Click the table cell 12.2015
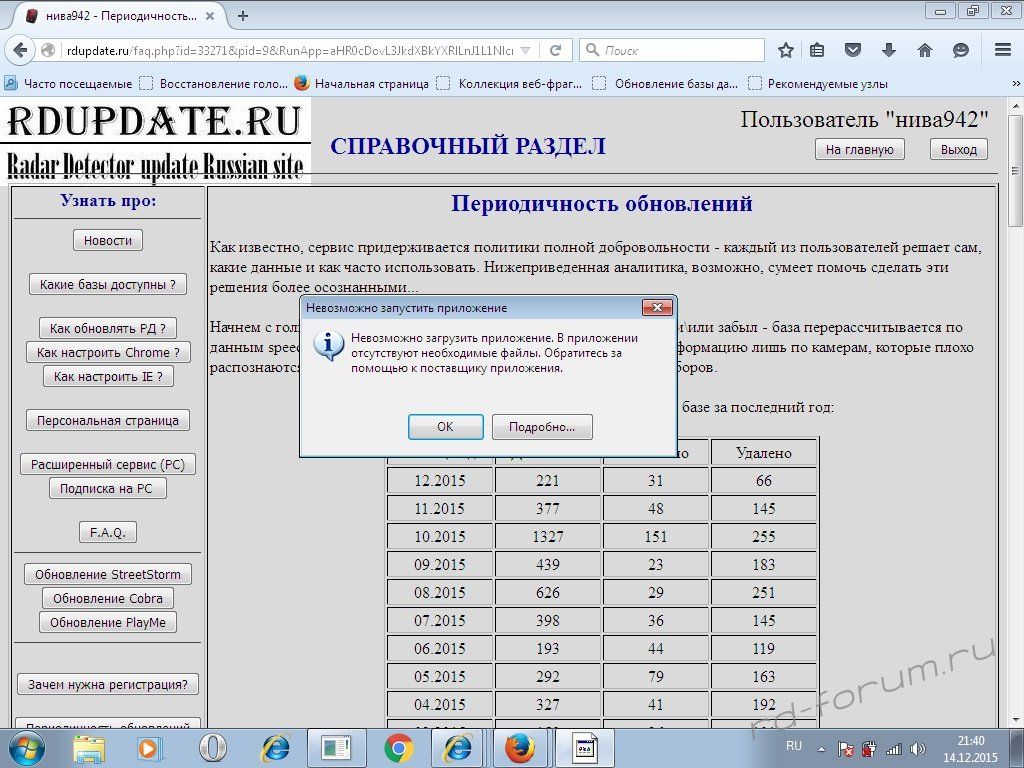 coord(440,481)
